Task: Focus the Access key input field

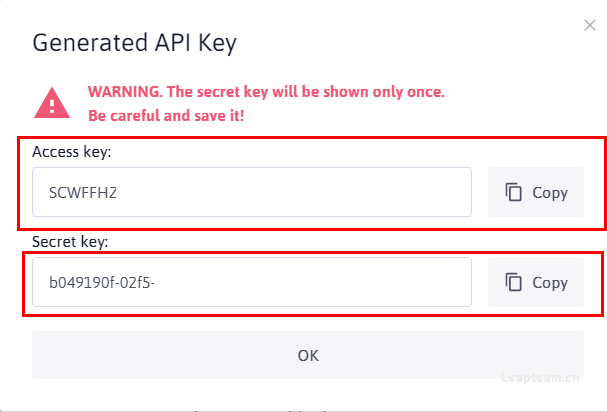Action: [x=252, y=192]
